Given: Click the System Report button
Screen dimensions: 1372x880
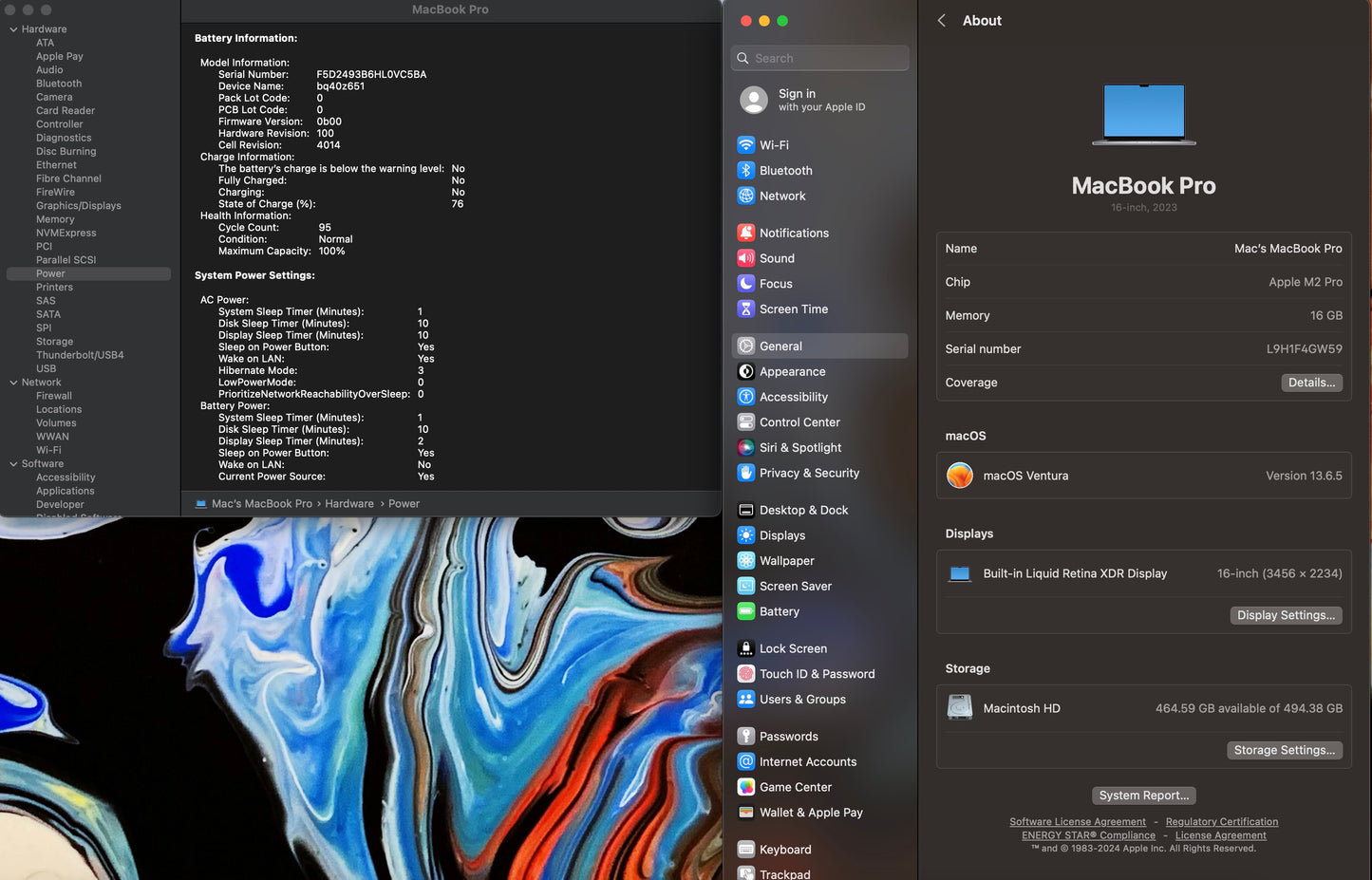Looking at the screenshot, I should click(1143, 796).
